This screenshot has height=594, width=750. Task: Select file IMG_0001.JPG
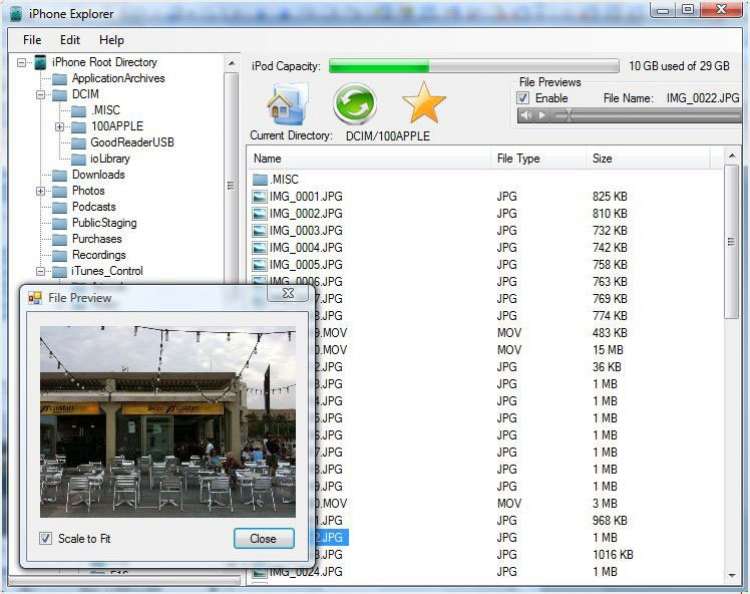pyautogui.click(x=306, y=197)
